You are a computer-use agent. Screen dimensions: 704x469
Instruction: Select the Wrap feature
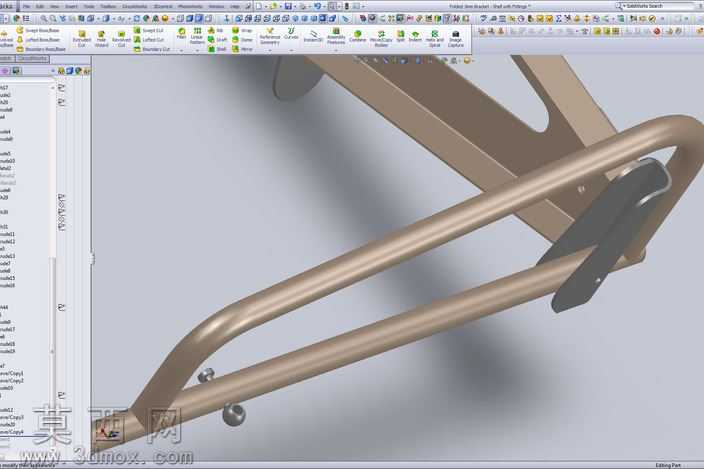[x=242, y=30]
